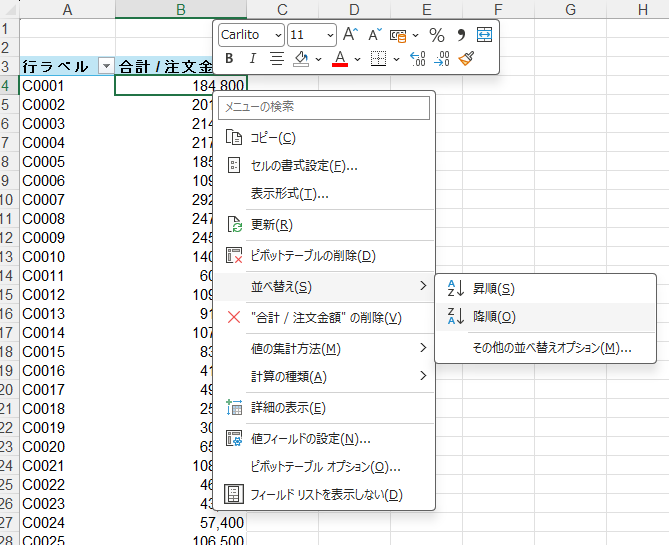Expand 計算の種類(A) submenu
Image resolution: width=669 pixels, height=545 pixels.
(x=324, y=376)
